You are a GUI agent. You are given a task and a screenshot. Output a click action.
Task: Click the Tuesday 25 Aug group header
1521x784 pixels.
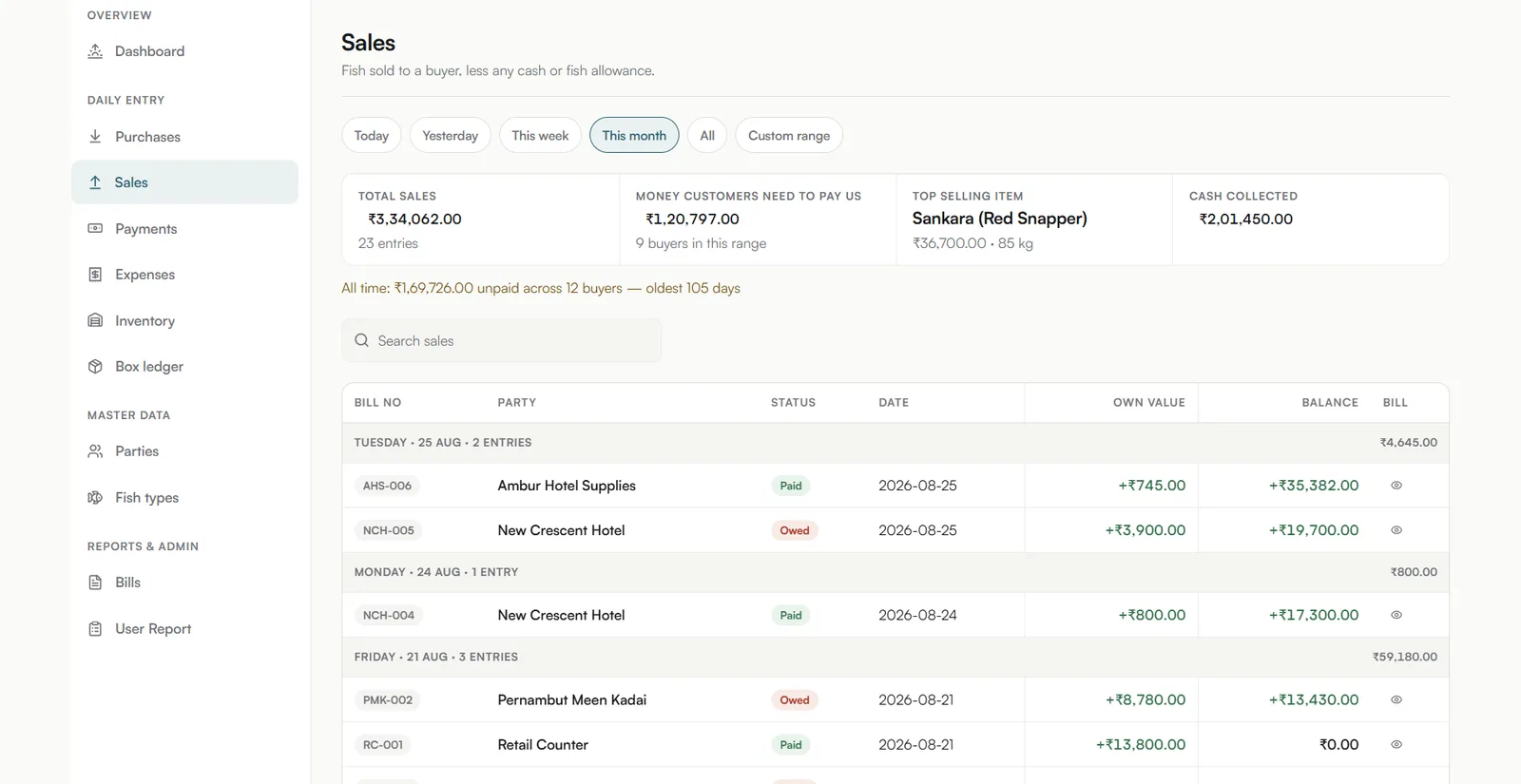895,443
